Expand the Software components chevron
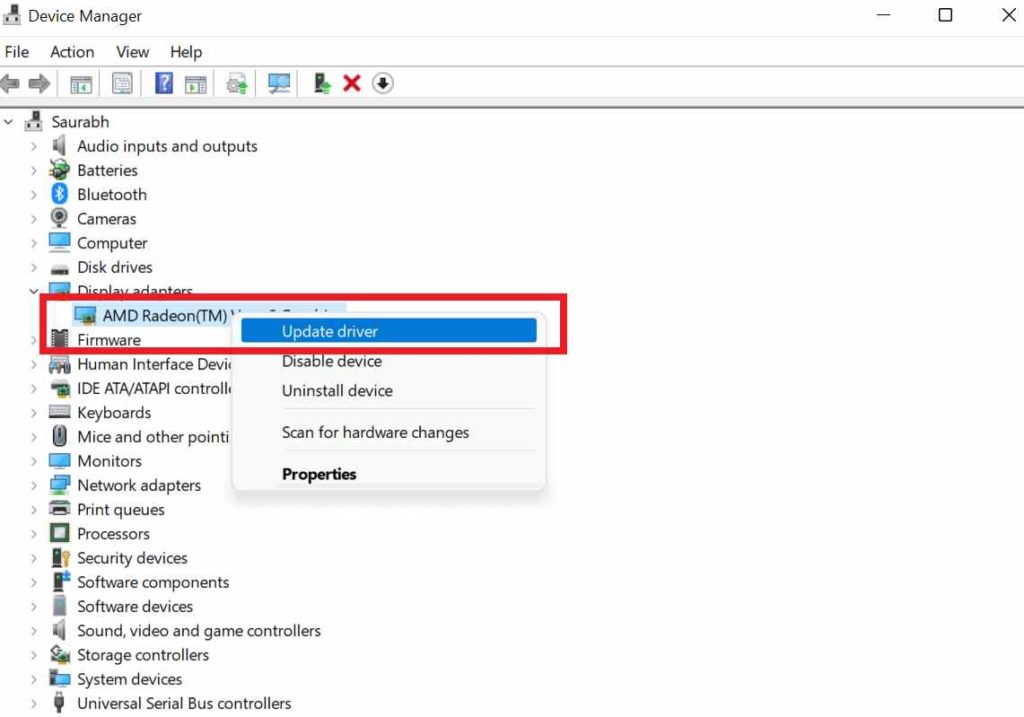This screenshot has width=1024, height=717. click(33, 582)
